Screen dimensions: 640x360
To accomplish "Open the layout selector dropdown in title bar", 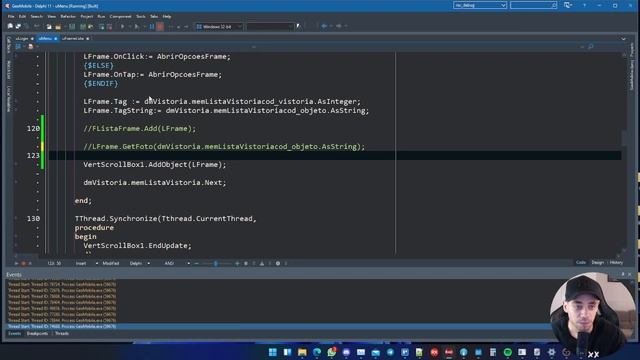I will [x=480, y=5].
